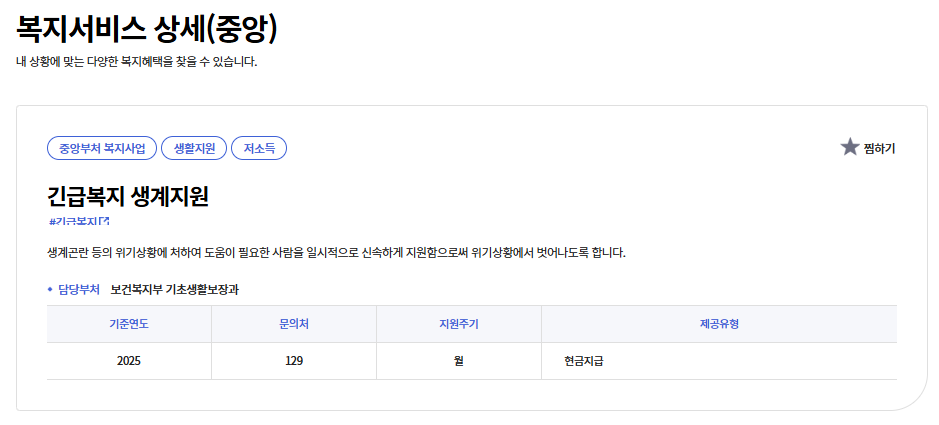Click the 월 support cycle cell
The height and width of the screenshot is (425, 939).
pos(459,361)
